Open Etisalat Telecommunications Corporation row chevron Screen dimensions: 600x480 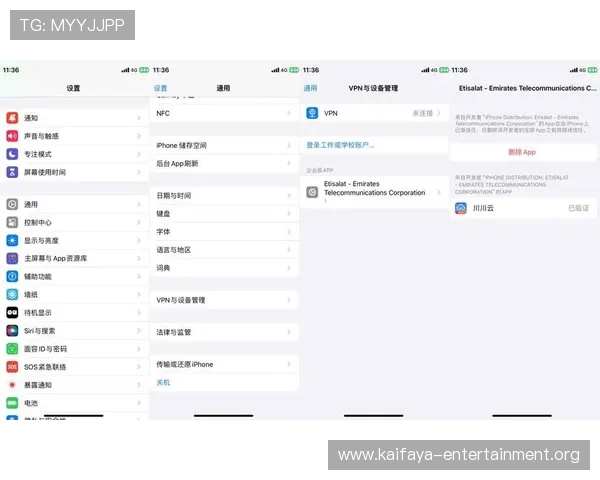tap(439, 192)
